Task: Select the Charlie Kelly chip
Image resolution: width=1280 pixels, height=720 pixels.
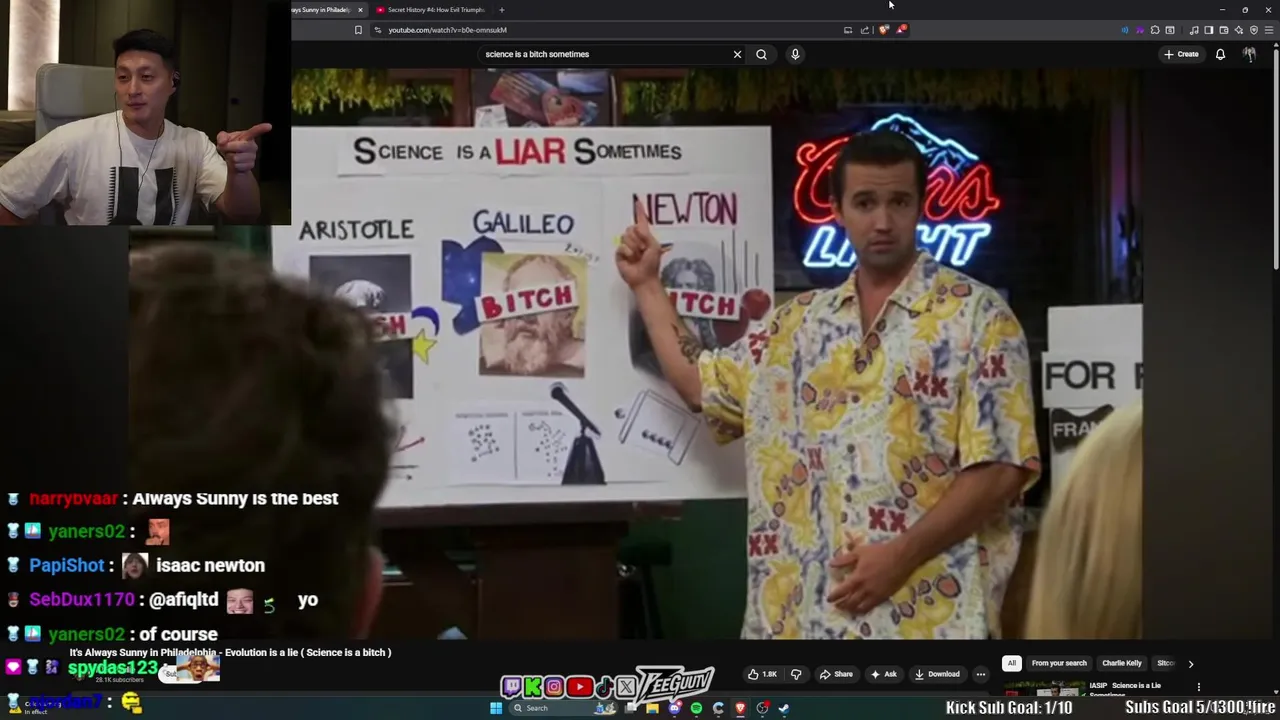Action: pos(1122,663)
